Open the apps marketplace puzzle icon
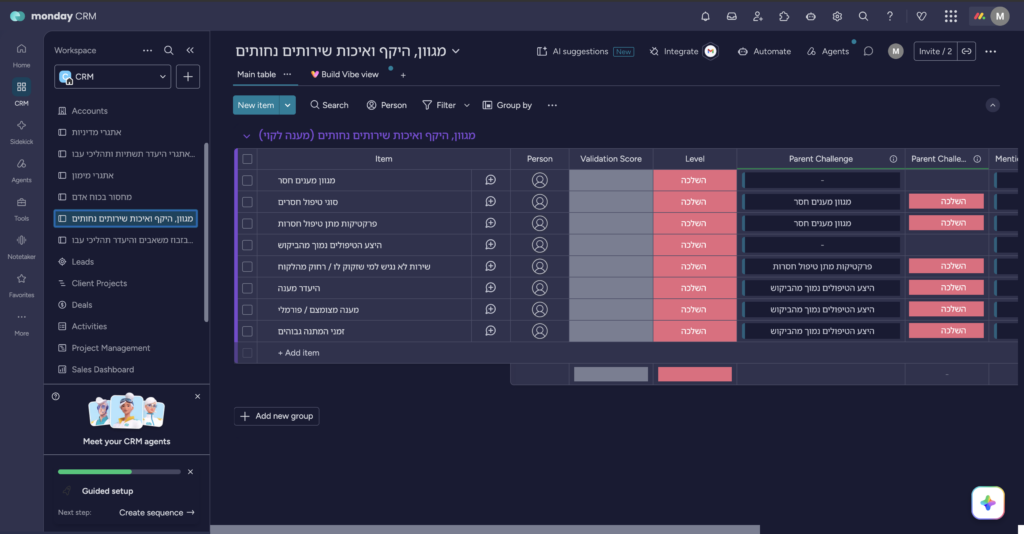 [x=784, y=16]
